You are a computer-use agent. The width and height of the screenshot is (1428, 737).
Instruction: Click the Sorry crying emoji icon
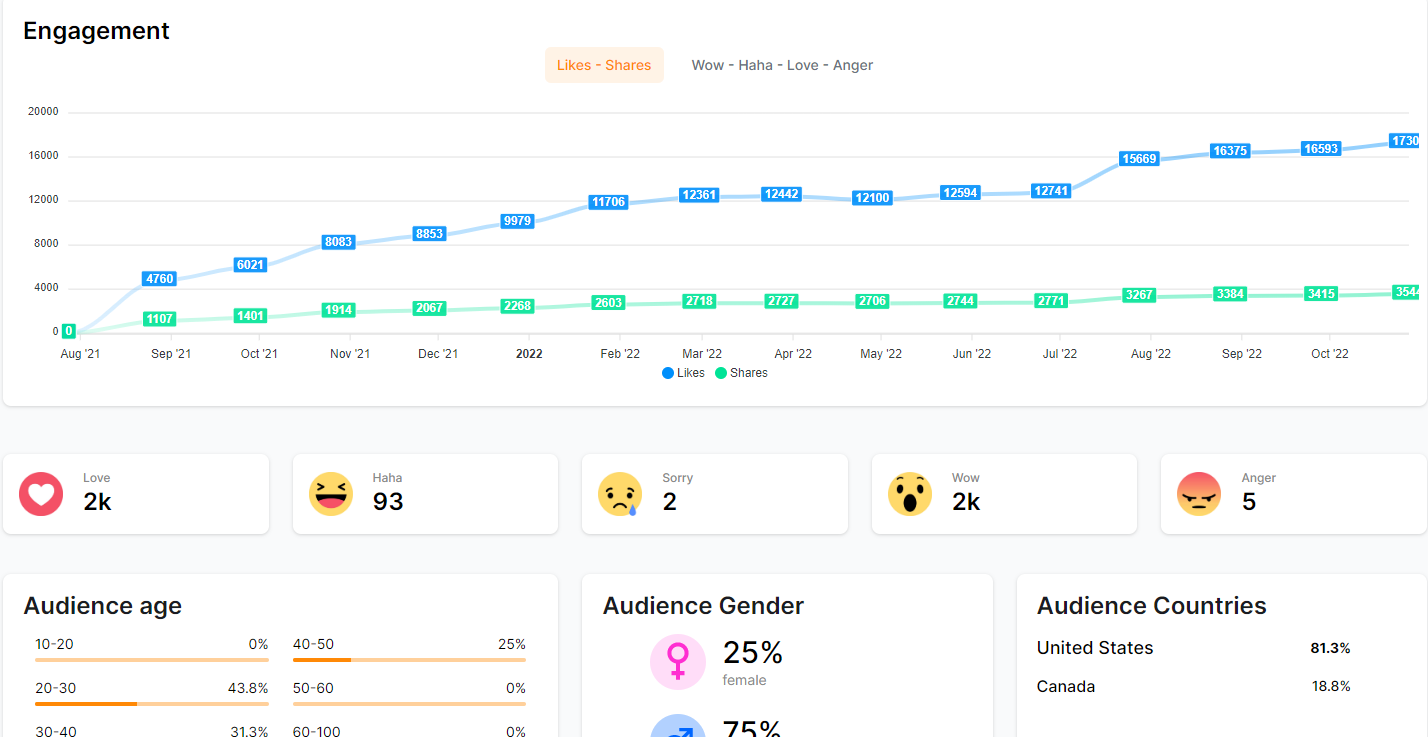[x=620, y=494]
